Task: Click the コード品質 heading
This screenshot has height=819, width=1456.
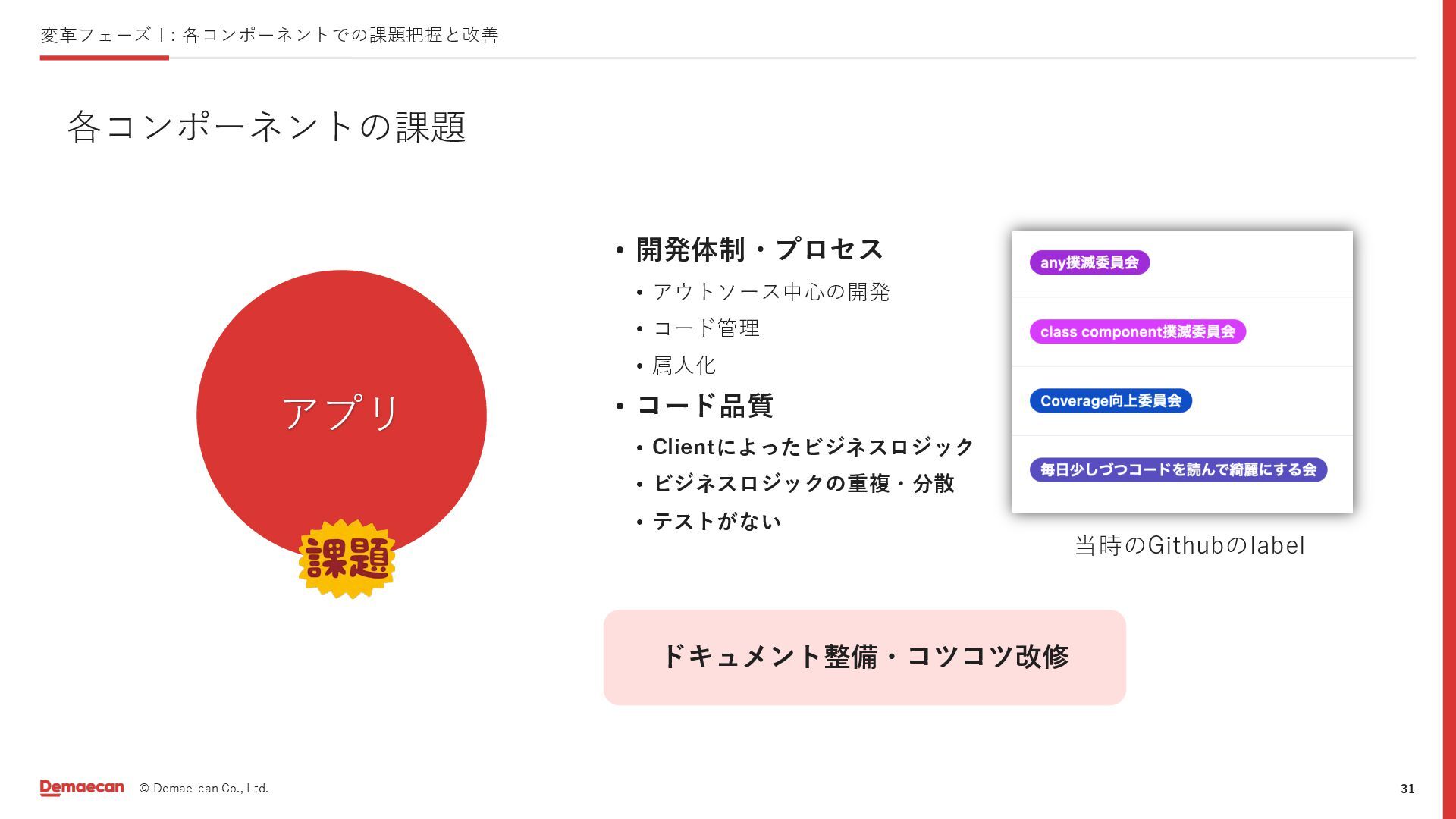Action: pyautogui.click(x=704, y=406)
